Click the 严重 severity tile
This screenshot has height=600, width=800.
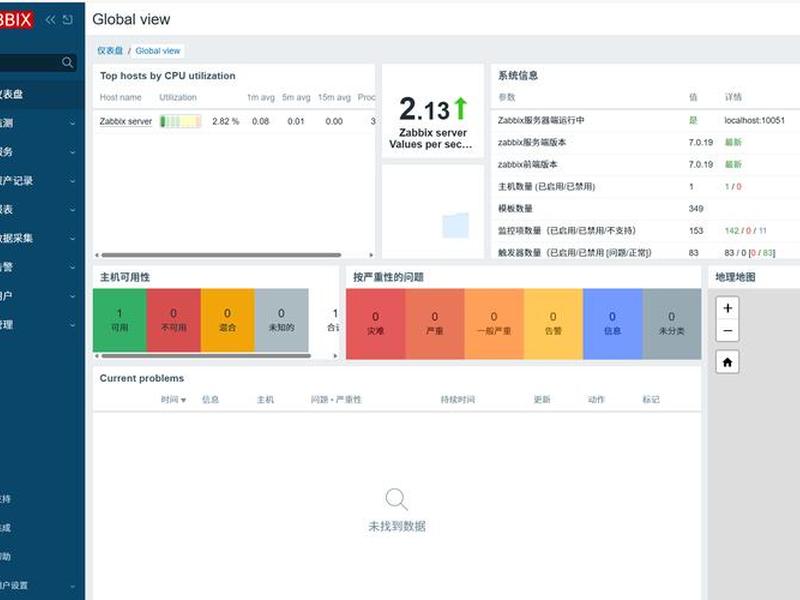click(435, 324)
